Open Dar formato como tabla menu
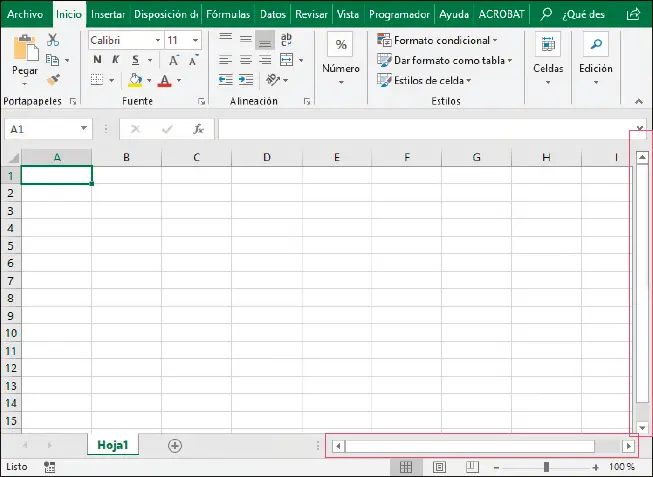 pyautogui.click(x=444, y=60)
